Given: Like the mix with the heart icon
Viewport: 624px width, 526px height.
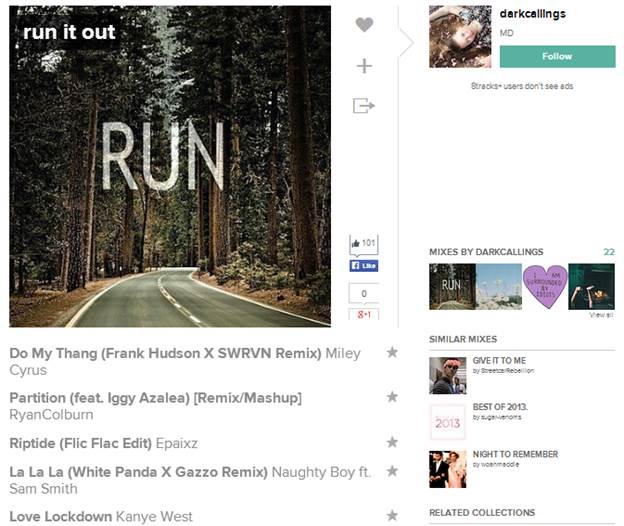Looking at the screenshot, I should [x=364, y=25].
